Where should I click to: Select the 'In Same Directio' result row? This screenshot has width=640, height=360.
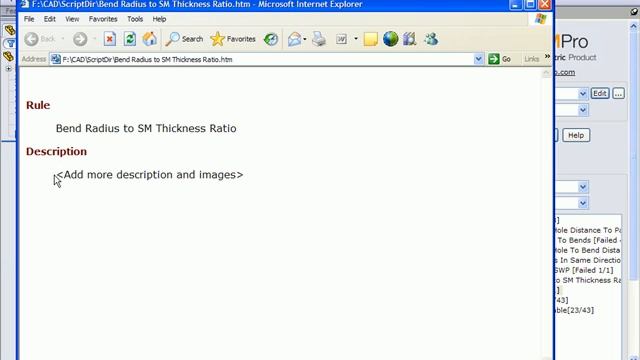588,260
